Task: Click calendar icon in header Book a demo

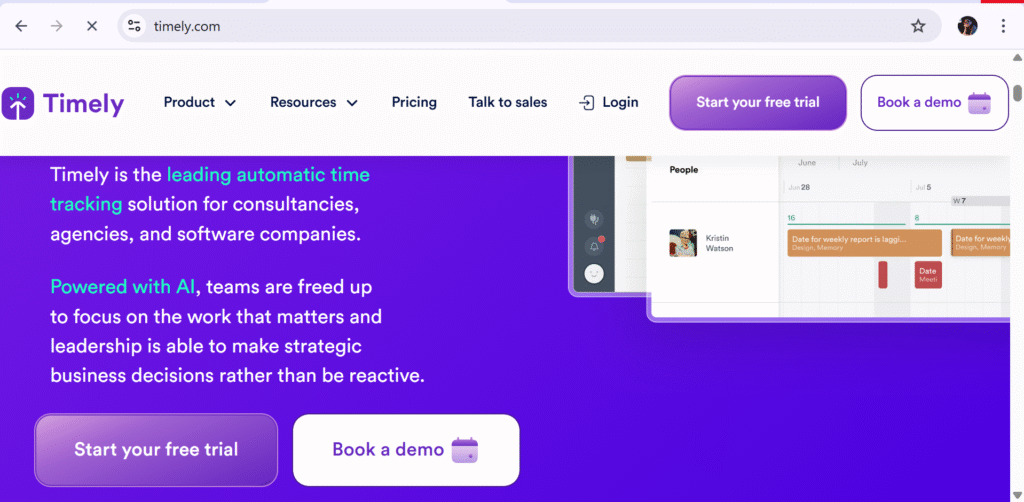Action: click(x=979, y=102)
